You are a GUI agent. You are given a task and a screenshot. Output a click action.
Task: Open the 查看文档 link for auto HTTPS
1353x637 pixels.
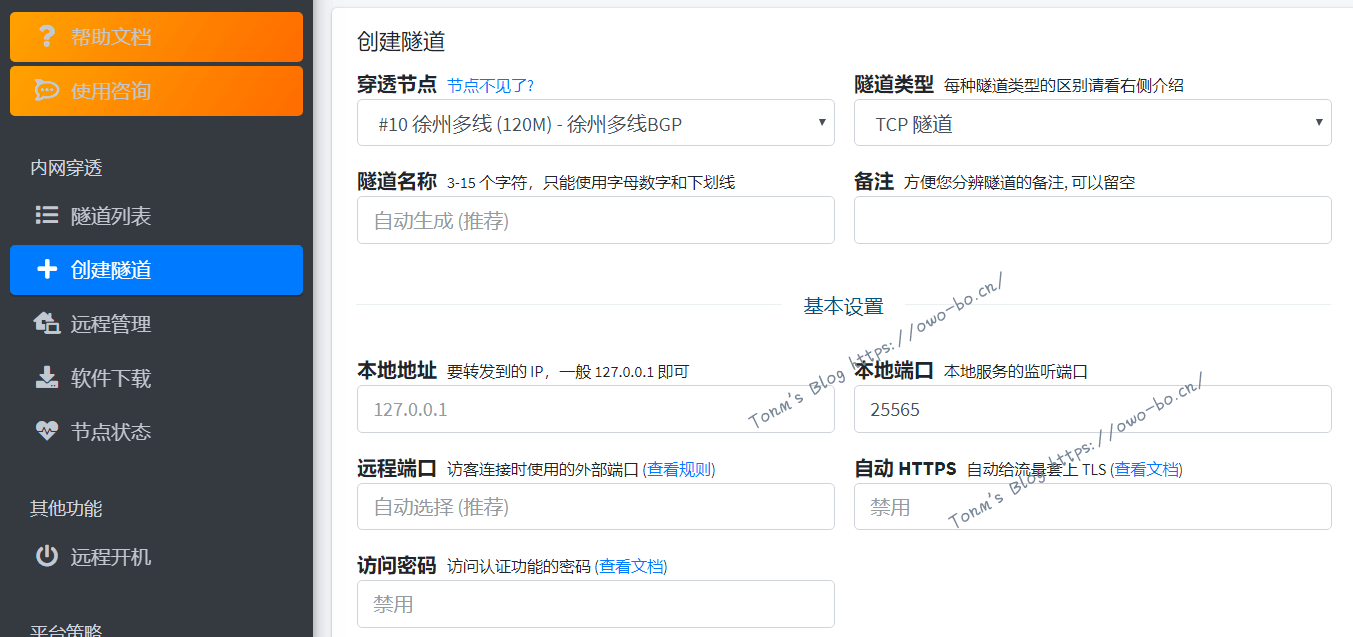click(x=1146, y=469)
